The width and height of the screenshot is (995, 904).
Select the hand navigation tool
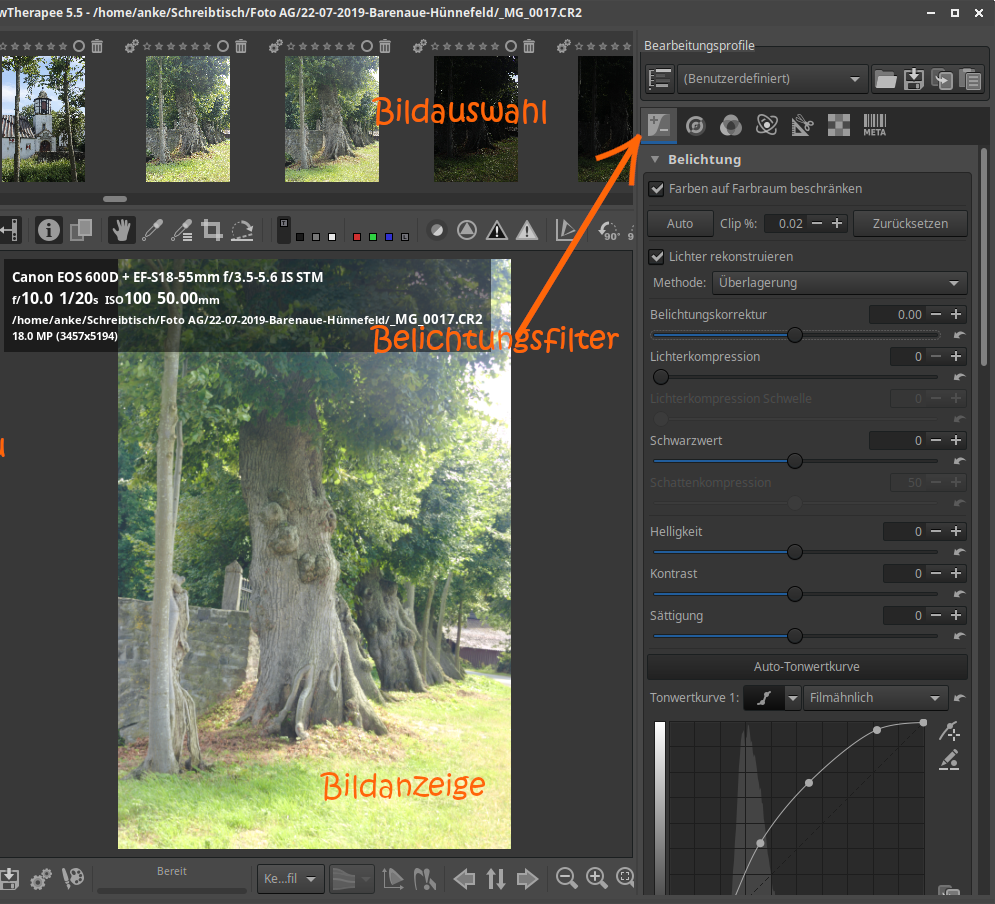(122, 231)
